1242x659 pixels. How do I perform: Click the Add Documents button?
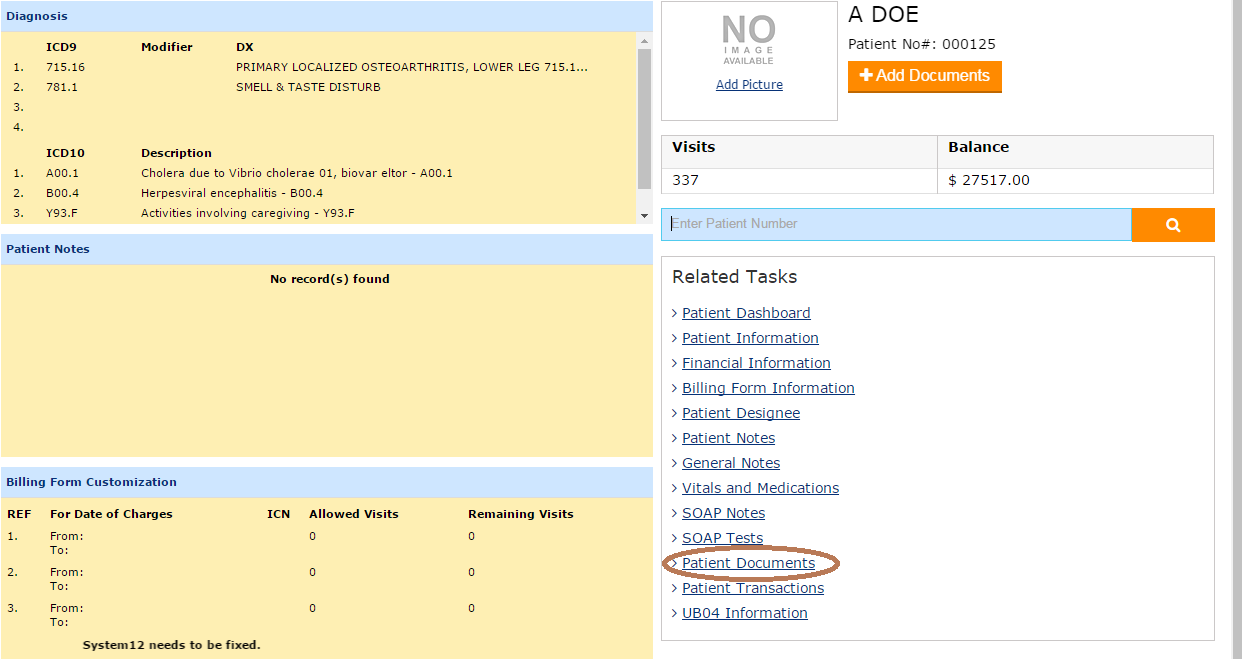pyautogui.click(x=924, y=76)
